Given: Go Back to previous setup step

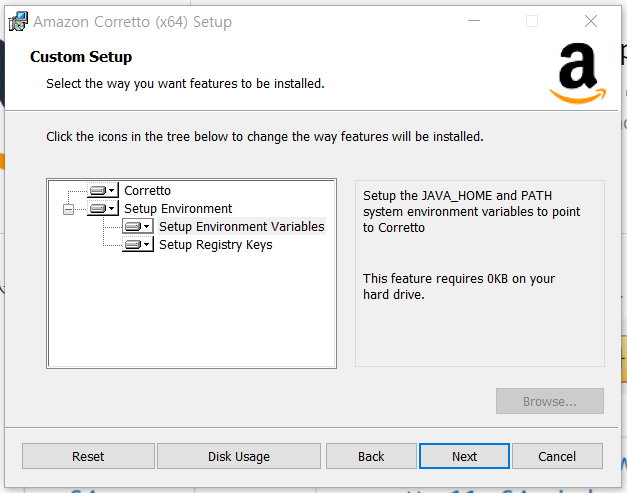Looking at the screenshot, I should point(371,456).
